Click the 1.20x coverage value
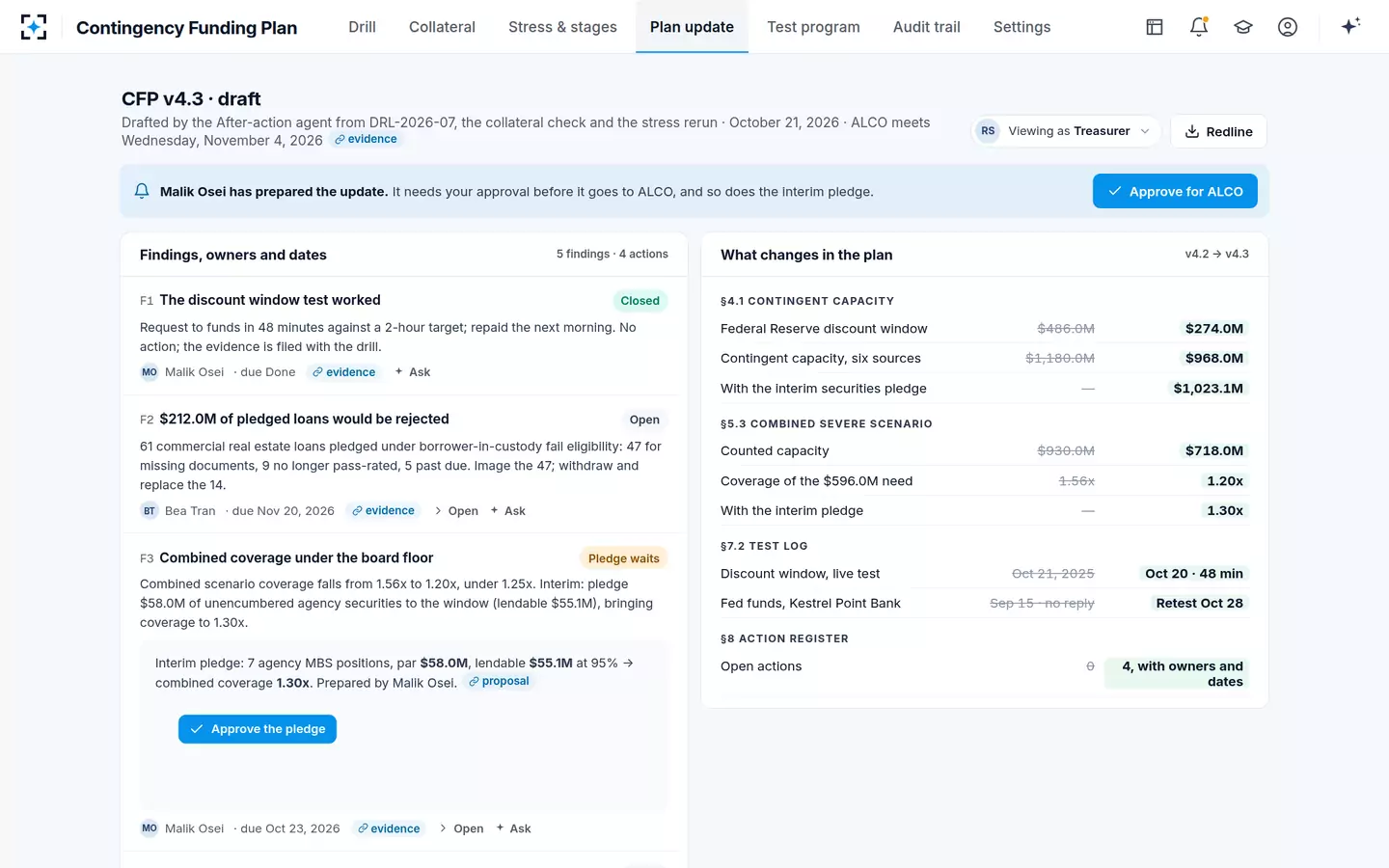 (1225, 481)
